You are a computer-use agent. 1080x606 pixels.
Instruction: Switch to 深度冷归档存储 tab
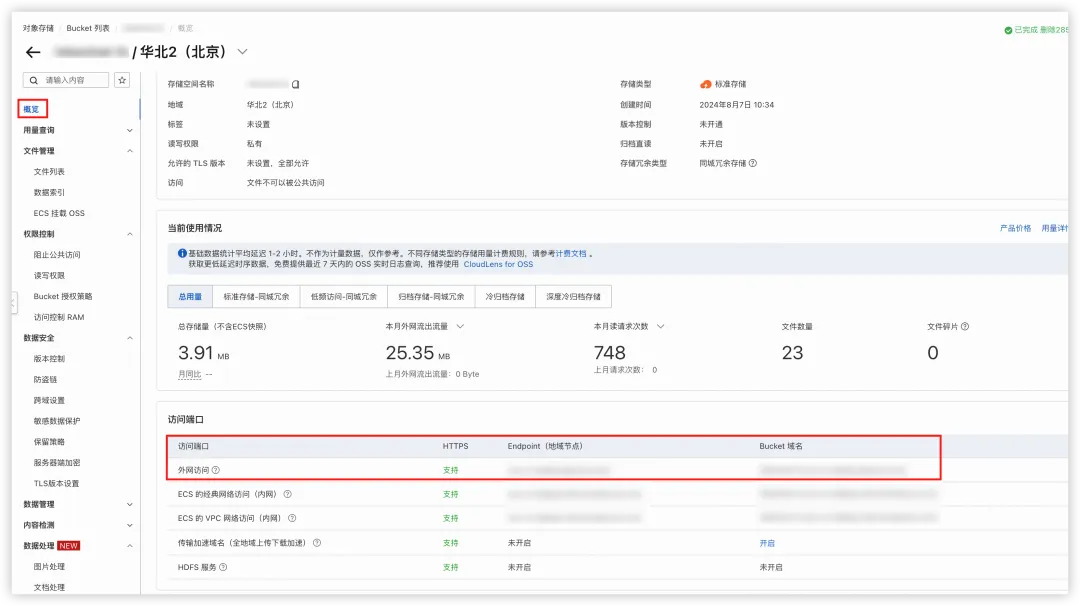[x=573, y=297]
